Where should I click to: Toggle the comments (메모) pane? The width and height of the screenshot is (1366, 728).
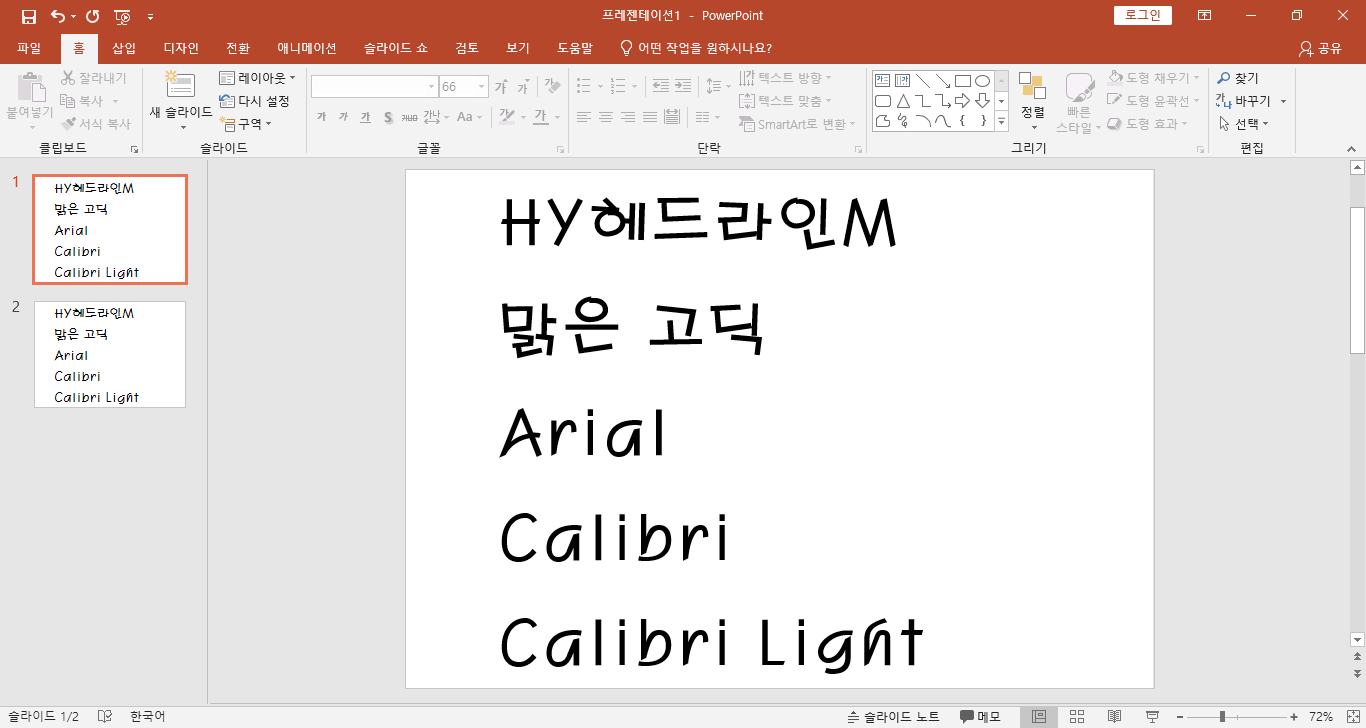point(980,717)
